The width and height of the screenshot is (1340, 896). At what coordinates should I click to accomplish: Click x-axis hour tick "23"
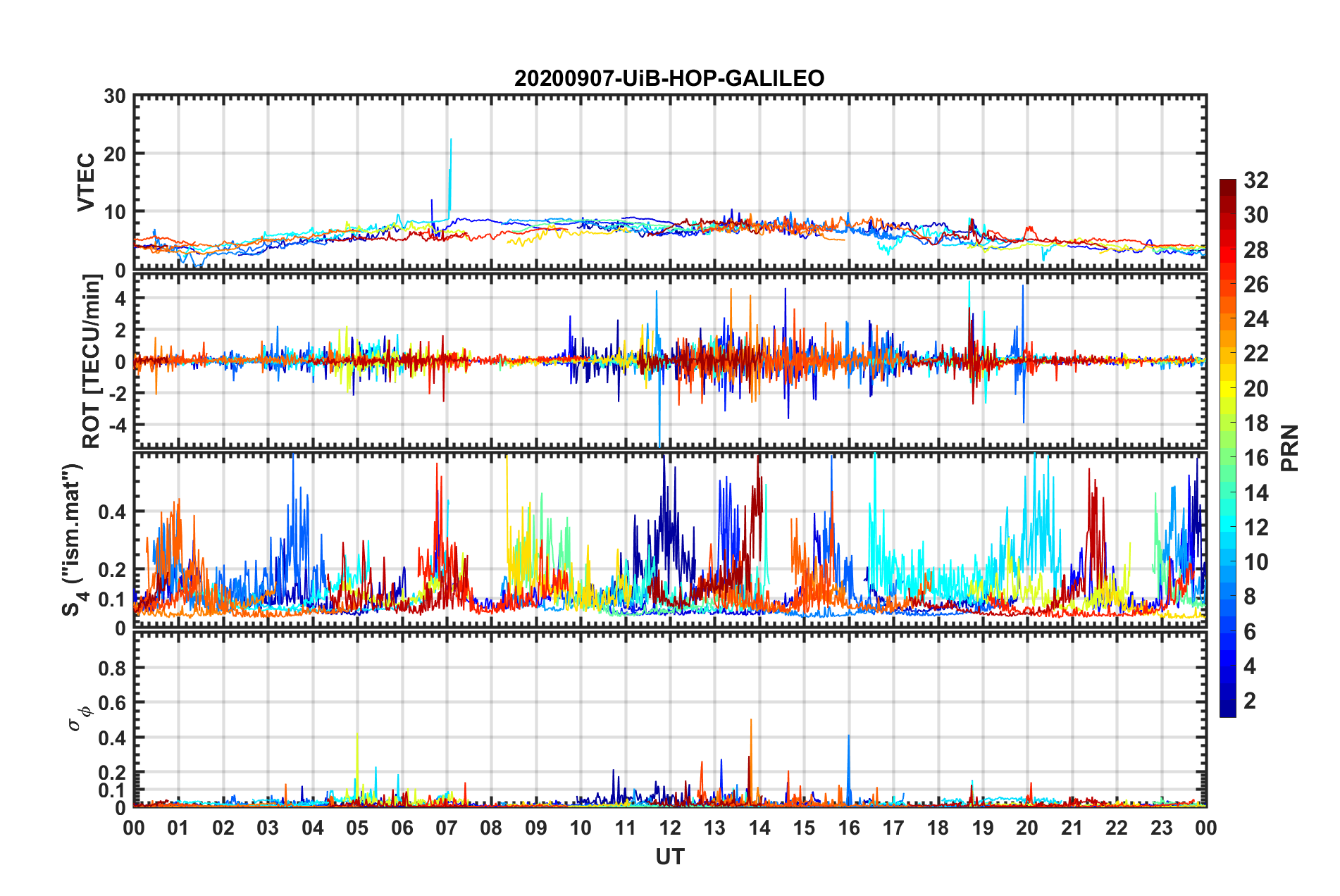1162,828
